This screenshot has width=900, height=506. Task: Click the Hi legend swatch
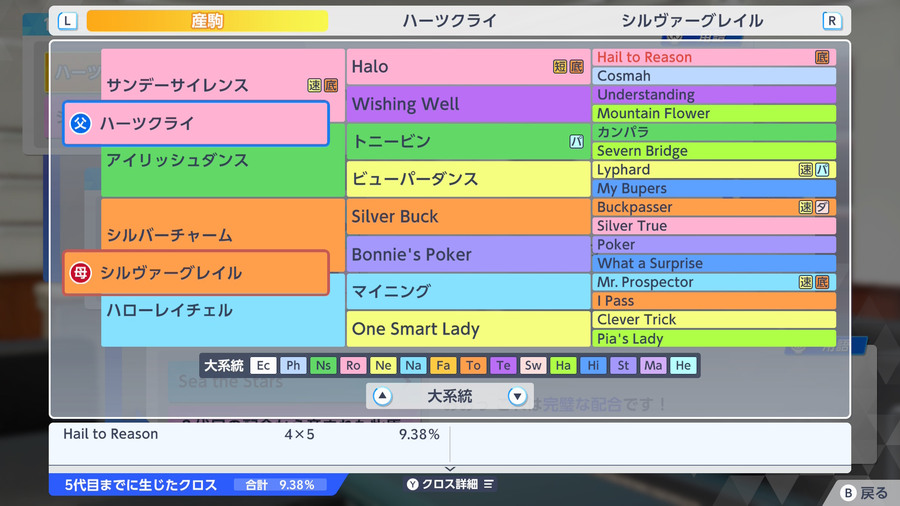pyautogui.click(x=593, y=365)
